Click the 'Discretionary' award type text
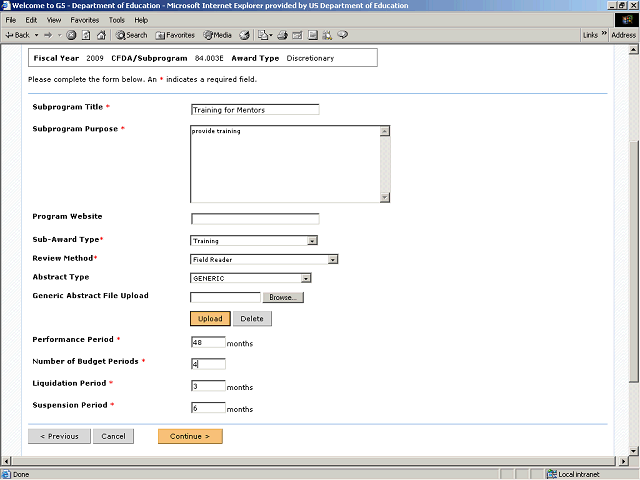 310,58
